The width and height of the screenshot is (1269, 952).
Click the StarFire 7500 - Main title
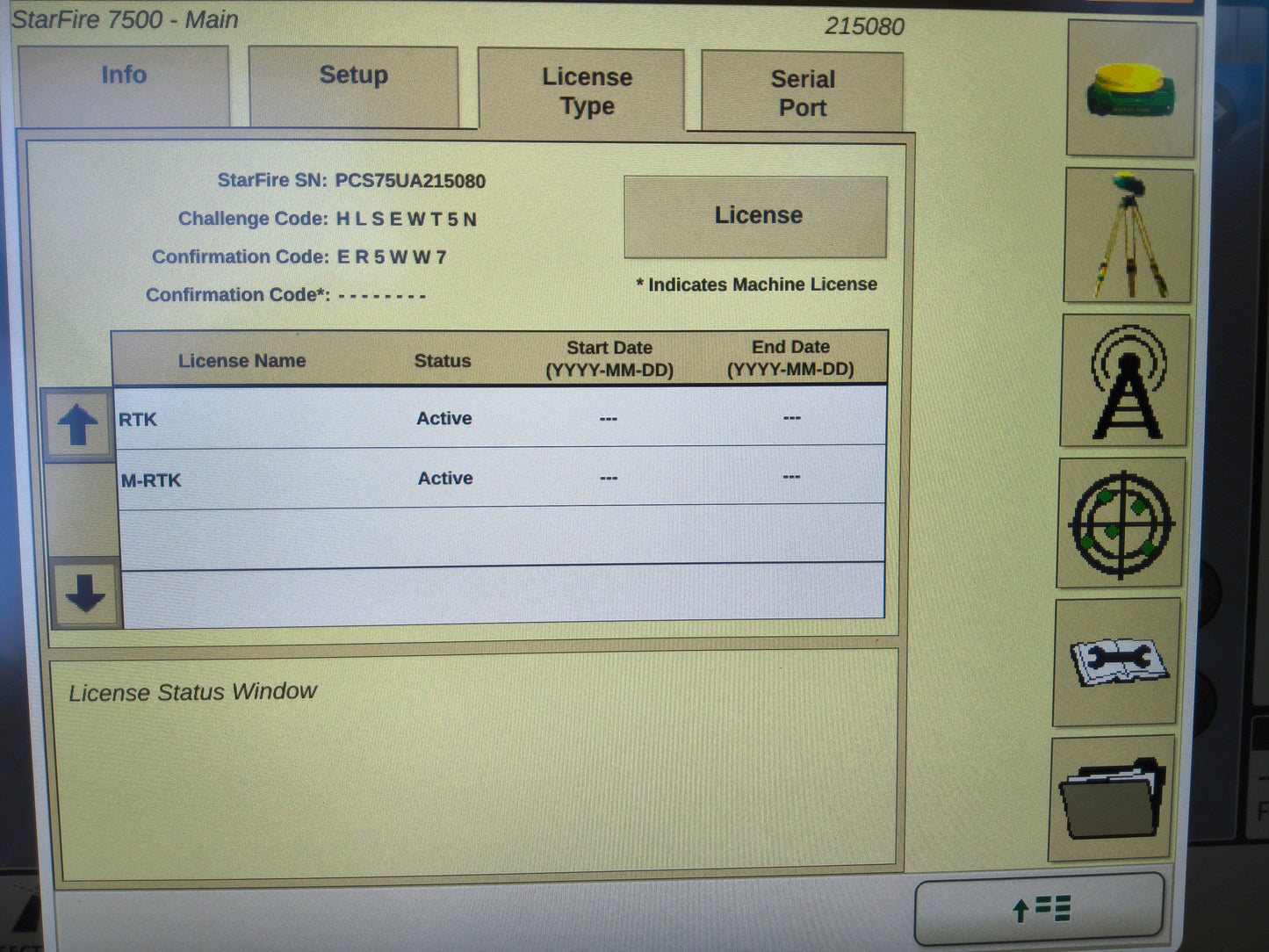125,19
